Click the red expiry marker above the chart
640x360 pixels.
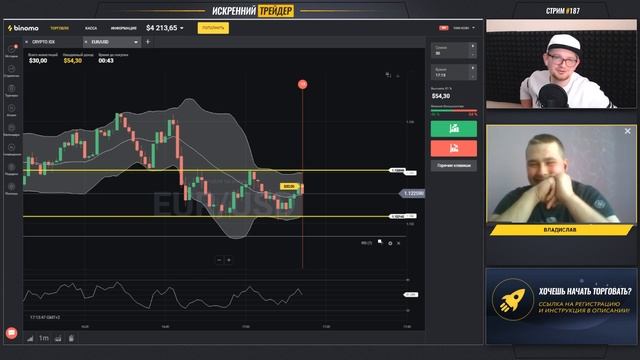click(302, 84)
